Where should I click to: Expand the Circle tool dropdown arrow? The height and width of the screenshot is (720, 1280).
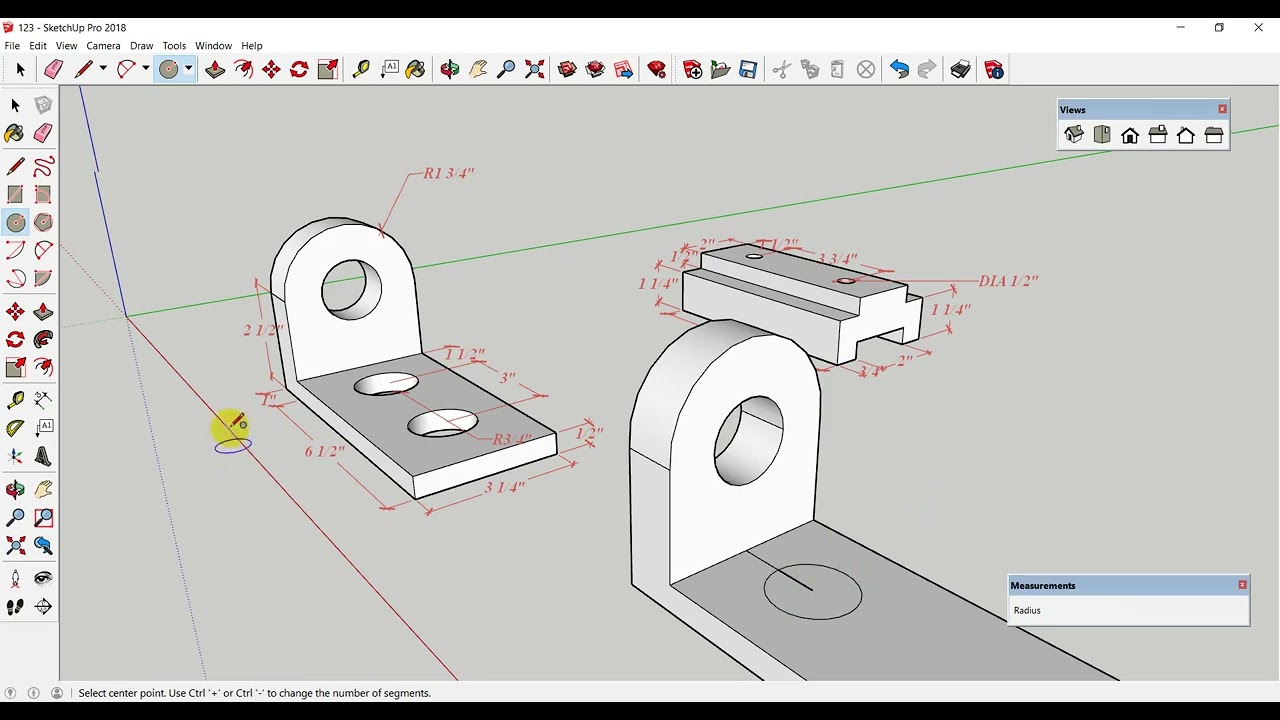pyautogui.click(x=188, y=69)
